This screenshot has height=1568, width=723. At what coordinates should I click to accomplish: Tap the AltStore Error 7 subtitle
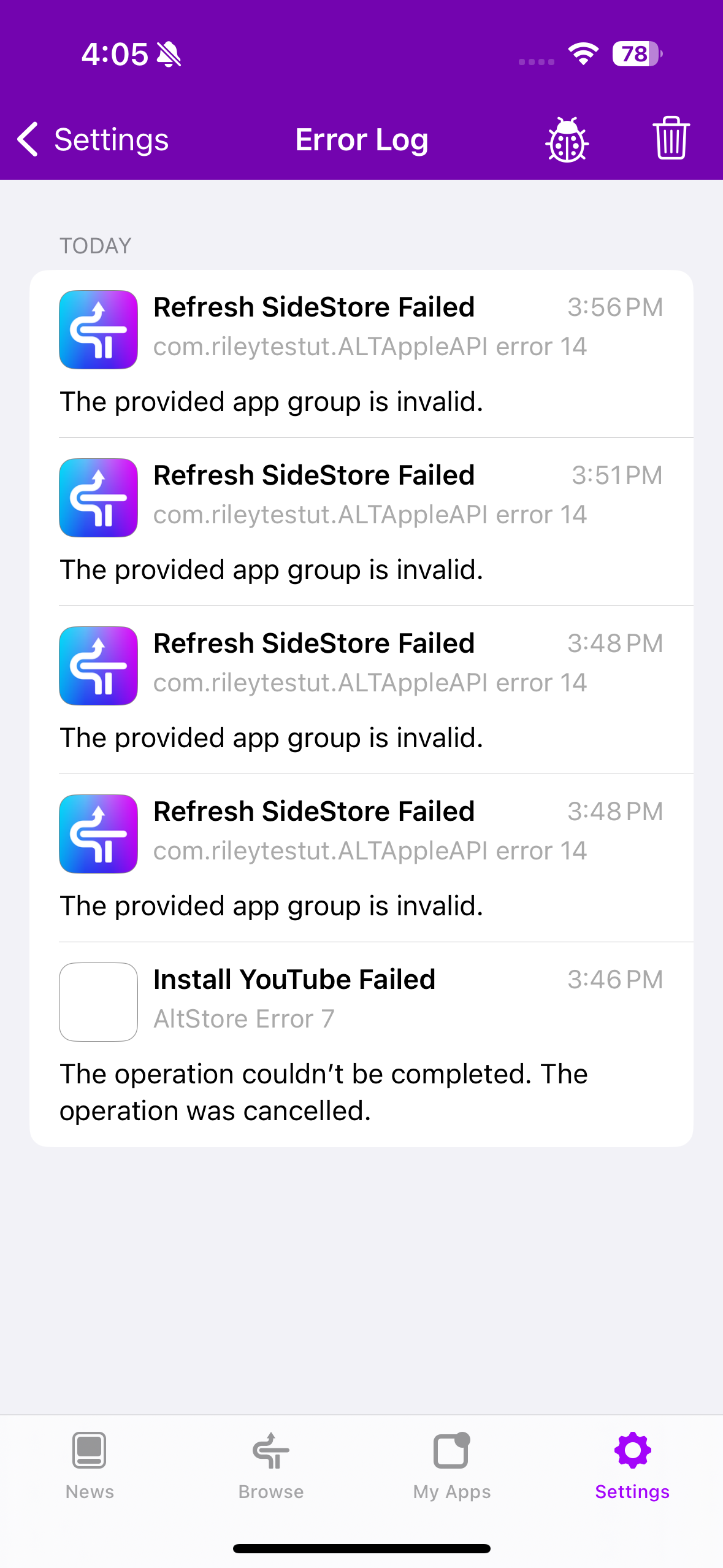click(x=243, y=1018)
